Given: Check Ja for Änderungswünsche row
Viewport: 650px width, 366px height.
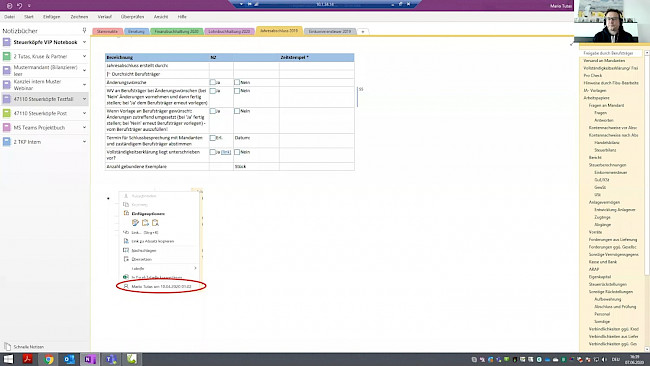Looking at the screenshot, I should (x=213, y=82).
